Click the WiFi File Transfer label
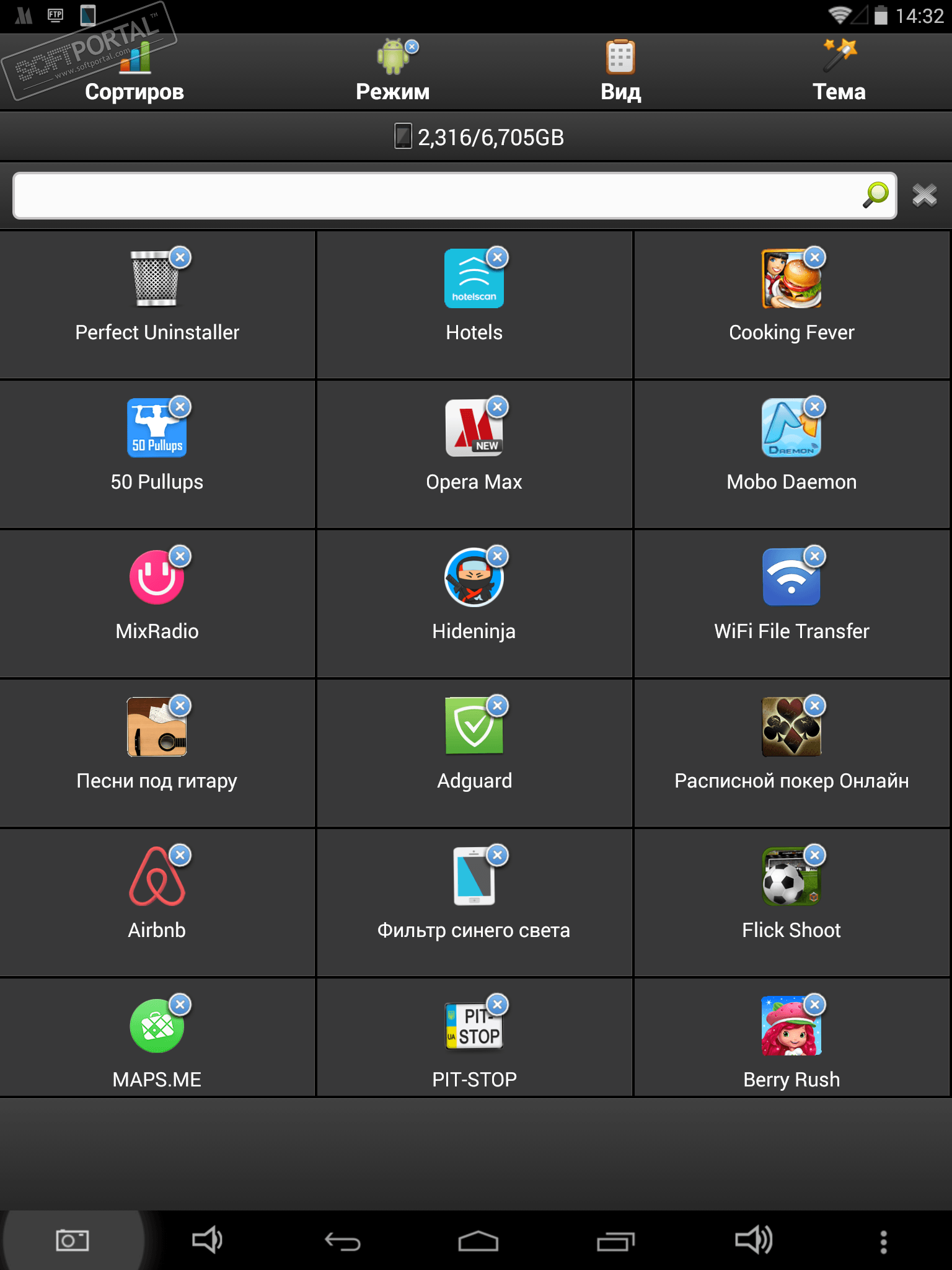The height and width of the screenshot is (1270, 952). tap(791, 631)
